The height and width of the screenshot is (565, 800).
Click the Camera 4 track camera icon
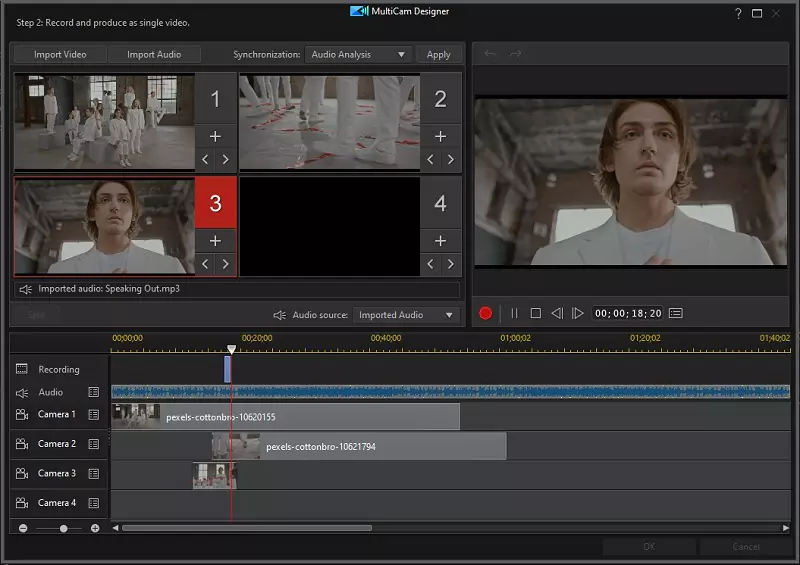[x=22, y=503]
